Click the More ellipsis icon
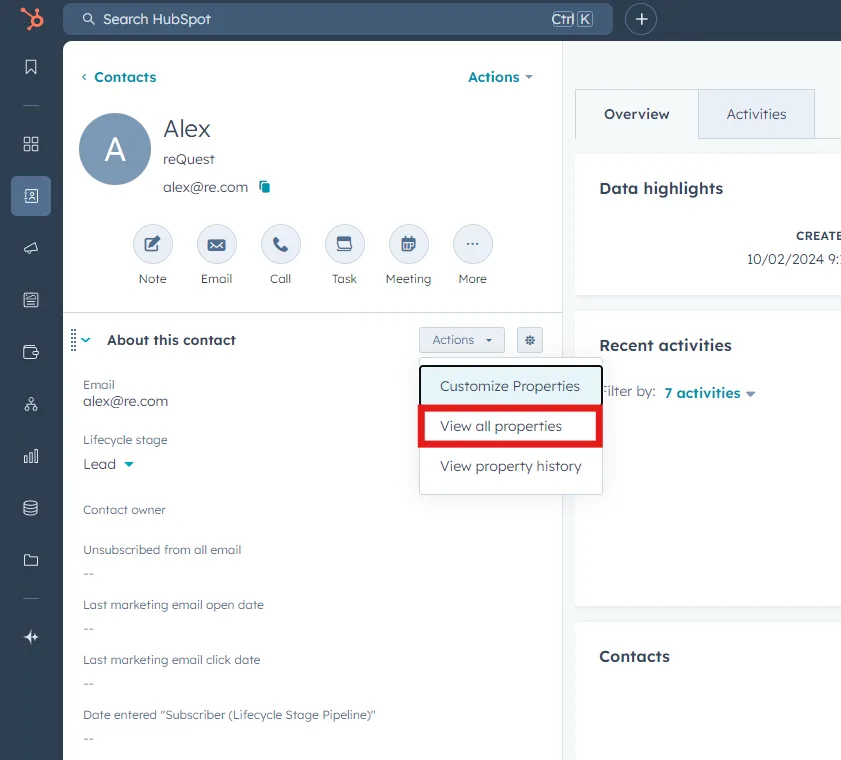Screen dimensions: 841x760 [x=473, y=244]
